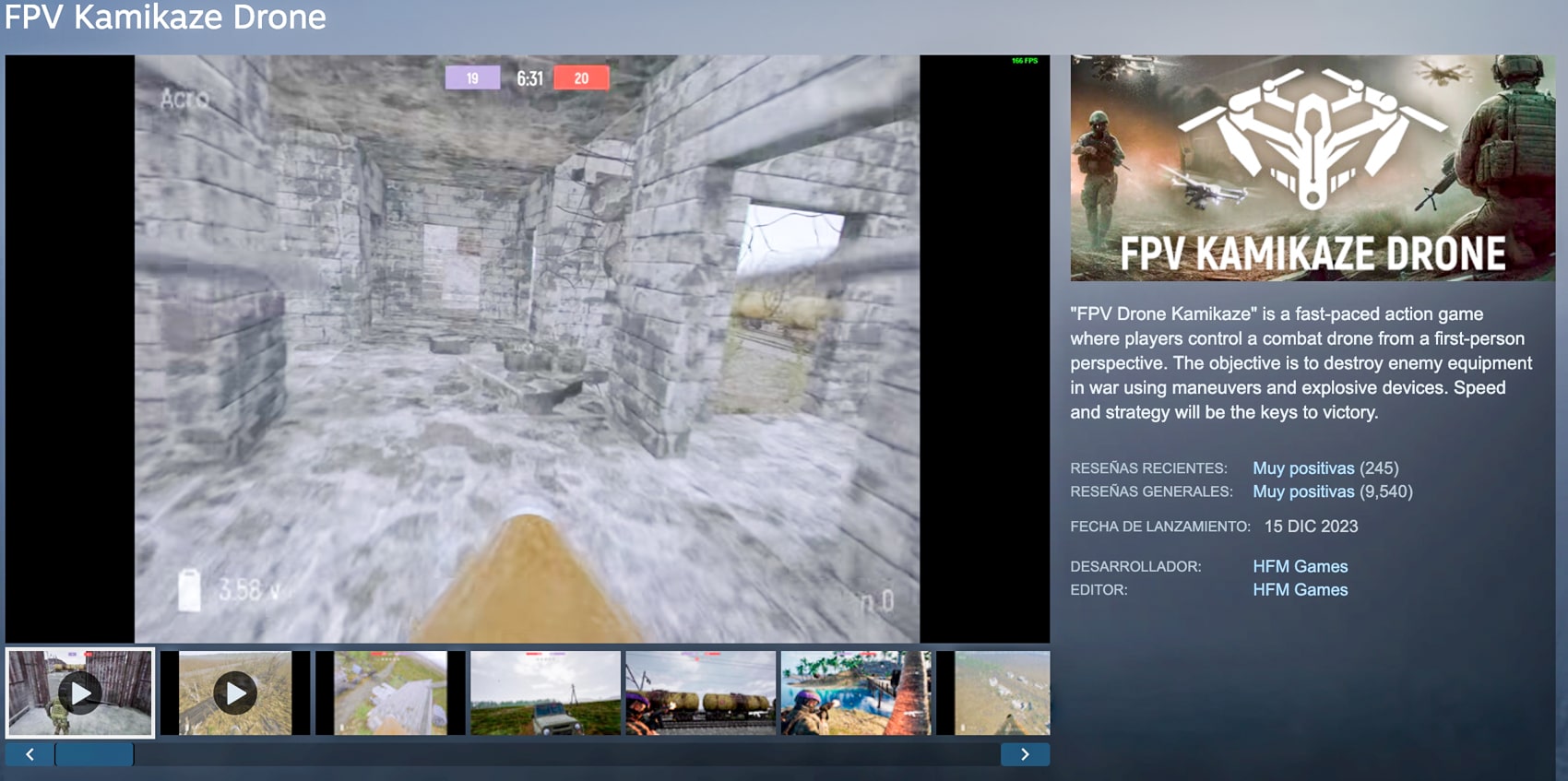Click the 'RESEÑAS RECIENTES:' label

1148,468
